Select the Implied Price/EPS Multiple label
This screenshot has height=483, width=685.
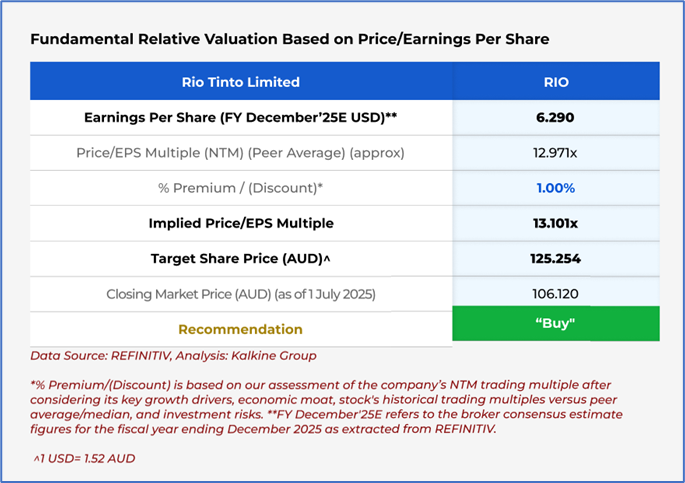[241, 223]
